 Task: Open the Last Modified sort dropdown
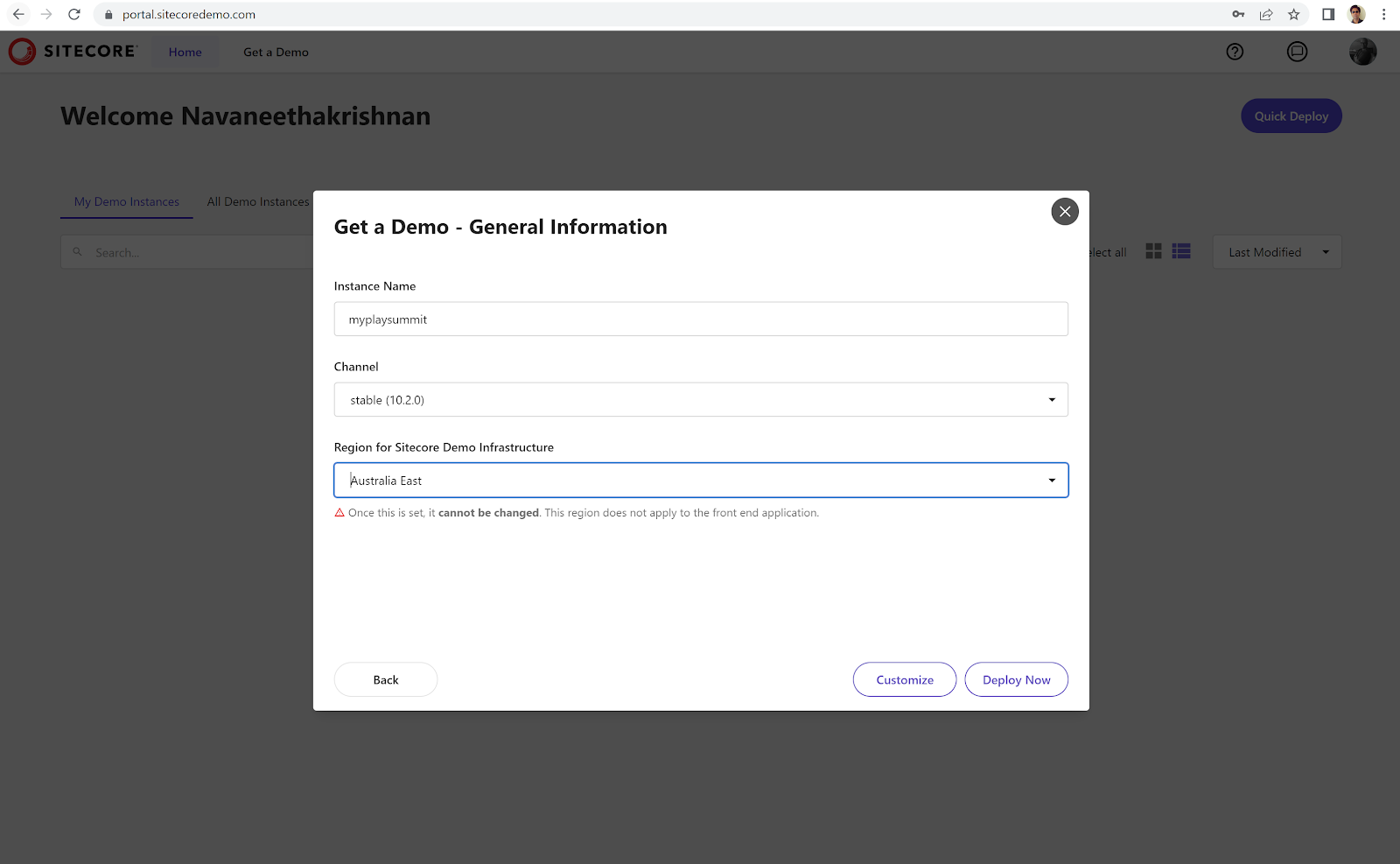[1277, 252]
